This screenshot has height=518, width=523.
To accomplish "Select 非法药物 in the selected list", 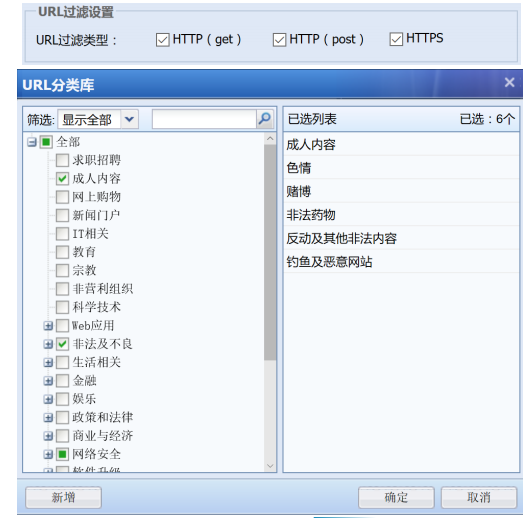I will click(x=401, y=215).
